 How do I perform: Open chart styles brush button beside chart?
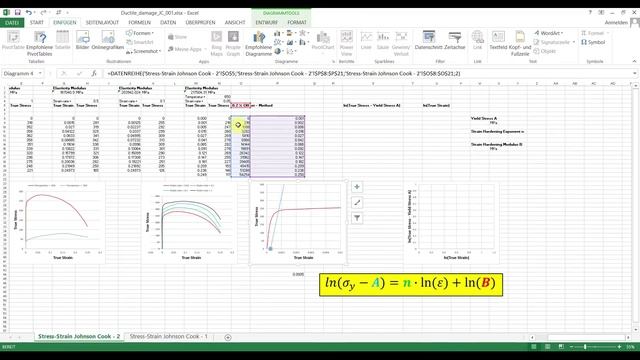[357, 202]
